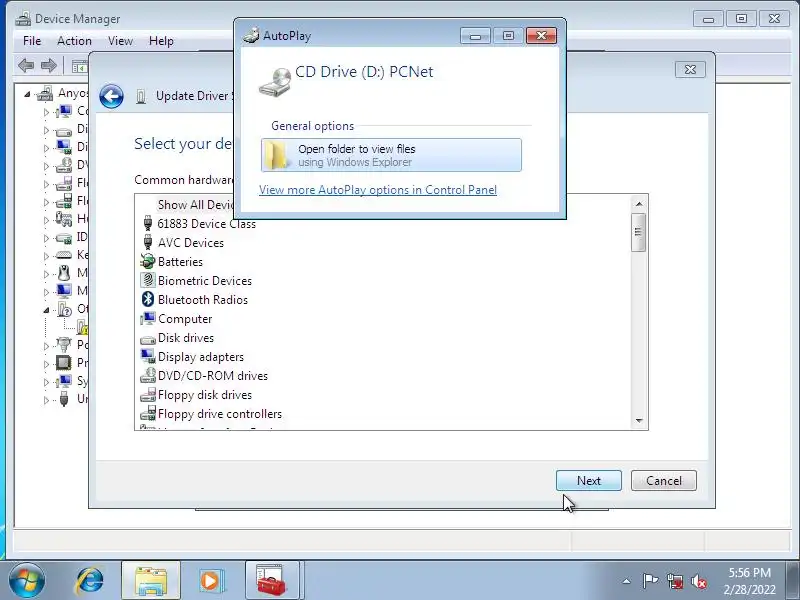800x600 pixels.
Task: Open View more AutoPlay options in Control Panel link
Action: [x=378, y=190]
